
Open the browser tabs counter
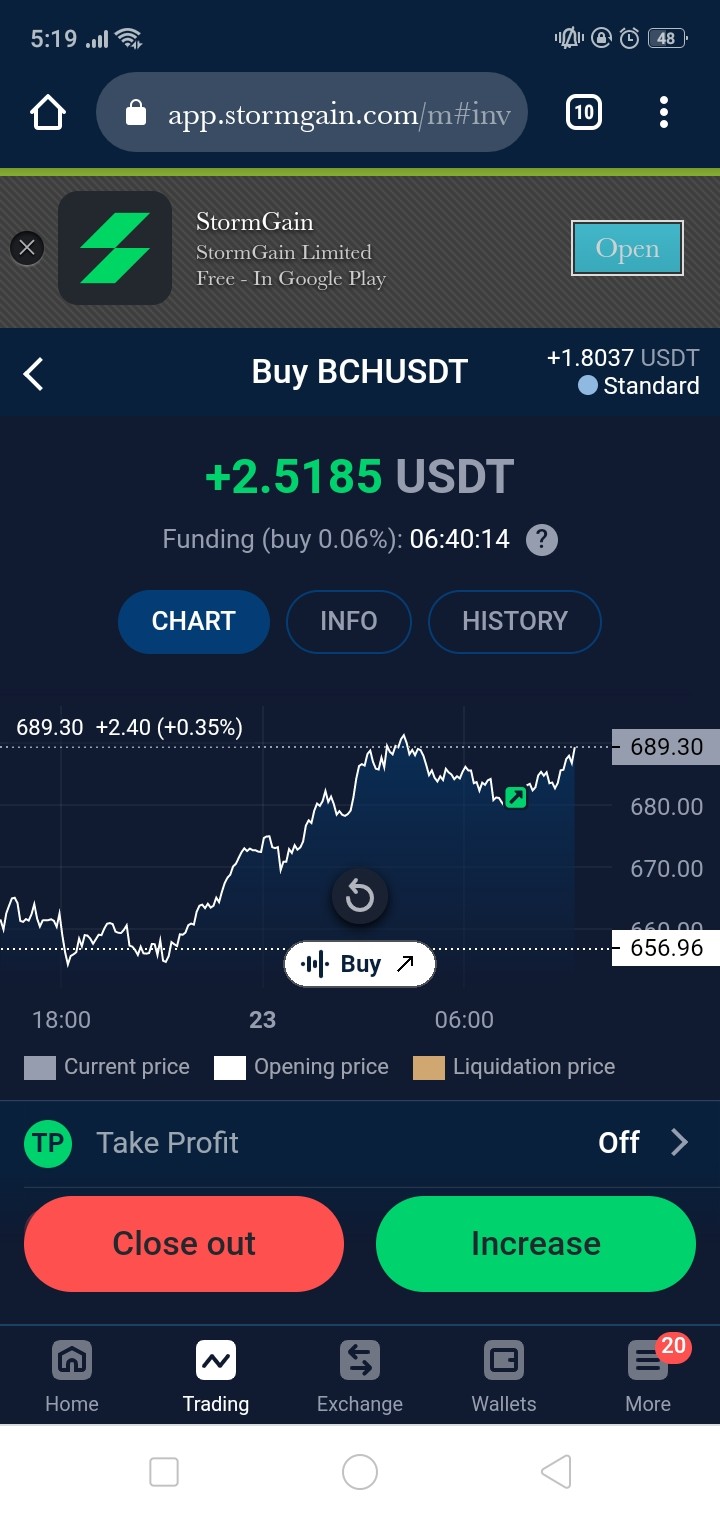584,113
